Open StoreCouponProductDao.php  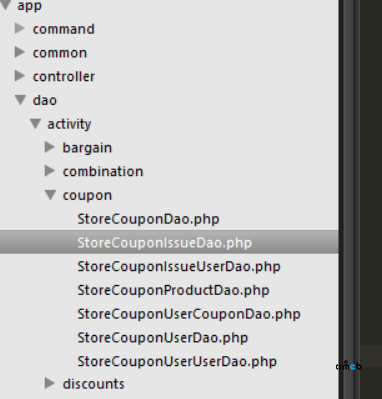pos(173,290)
